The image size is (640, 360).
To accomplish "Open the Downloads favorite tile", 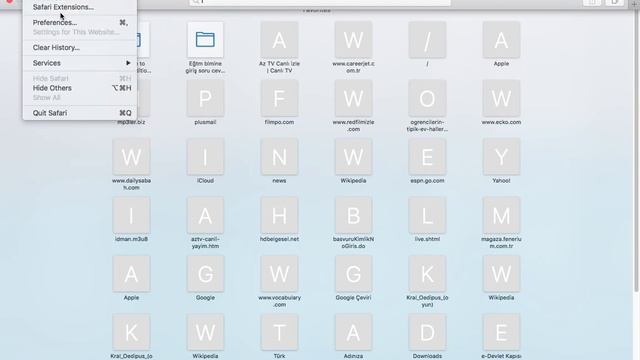I will 427,332.
